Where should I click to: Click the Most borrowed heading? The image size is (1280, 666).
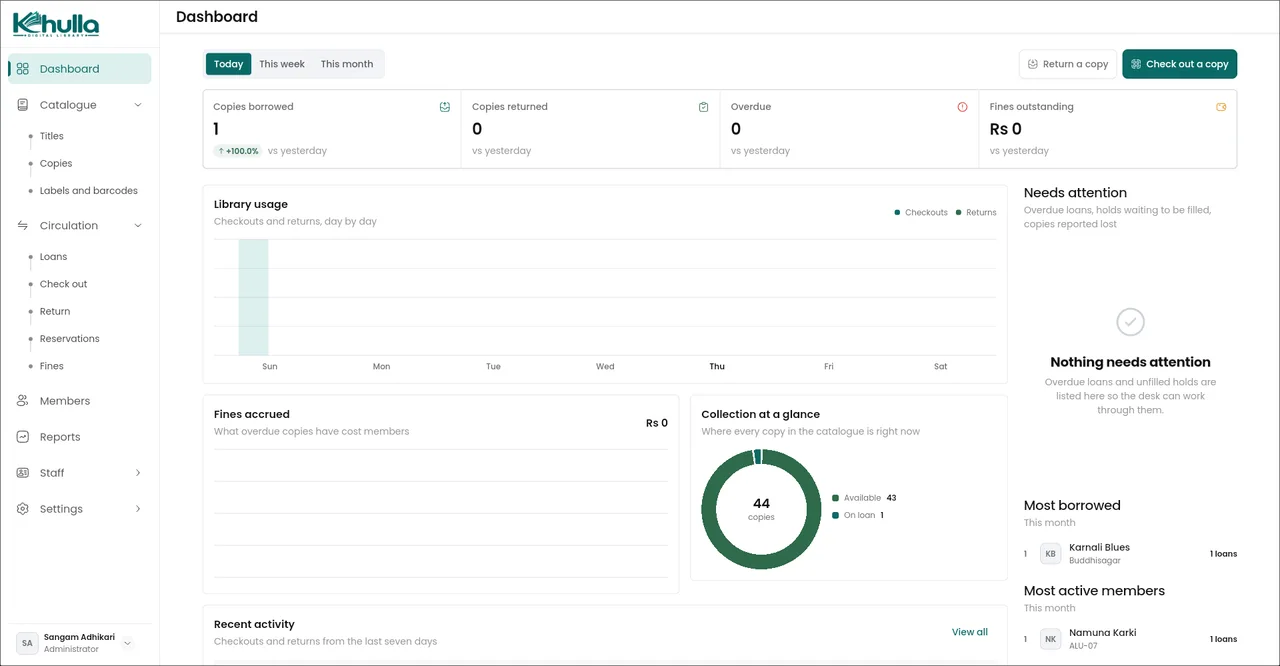click(1072, 506)
